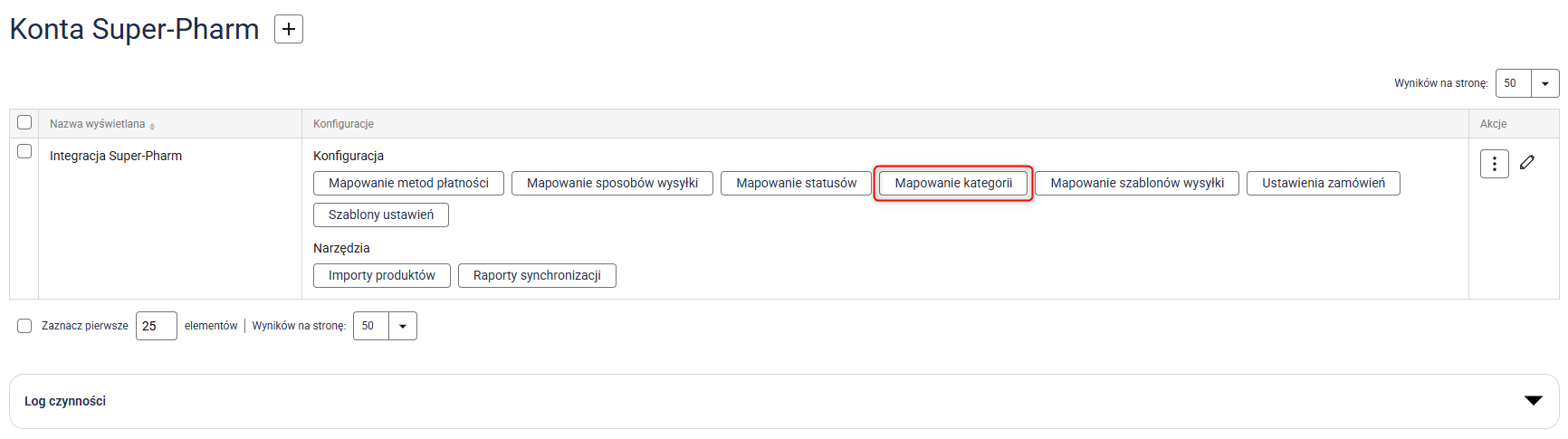Viewport: 1568px width, 439px height.
Task: Go to Ustawienia zamówień
Action: coord(1323,184)
